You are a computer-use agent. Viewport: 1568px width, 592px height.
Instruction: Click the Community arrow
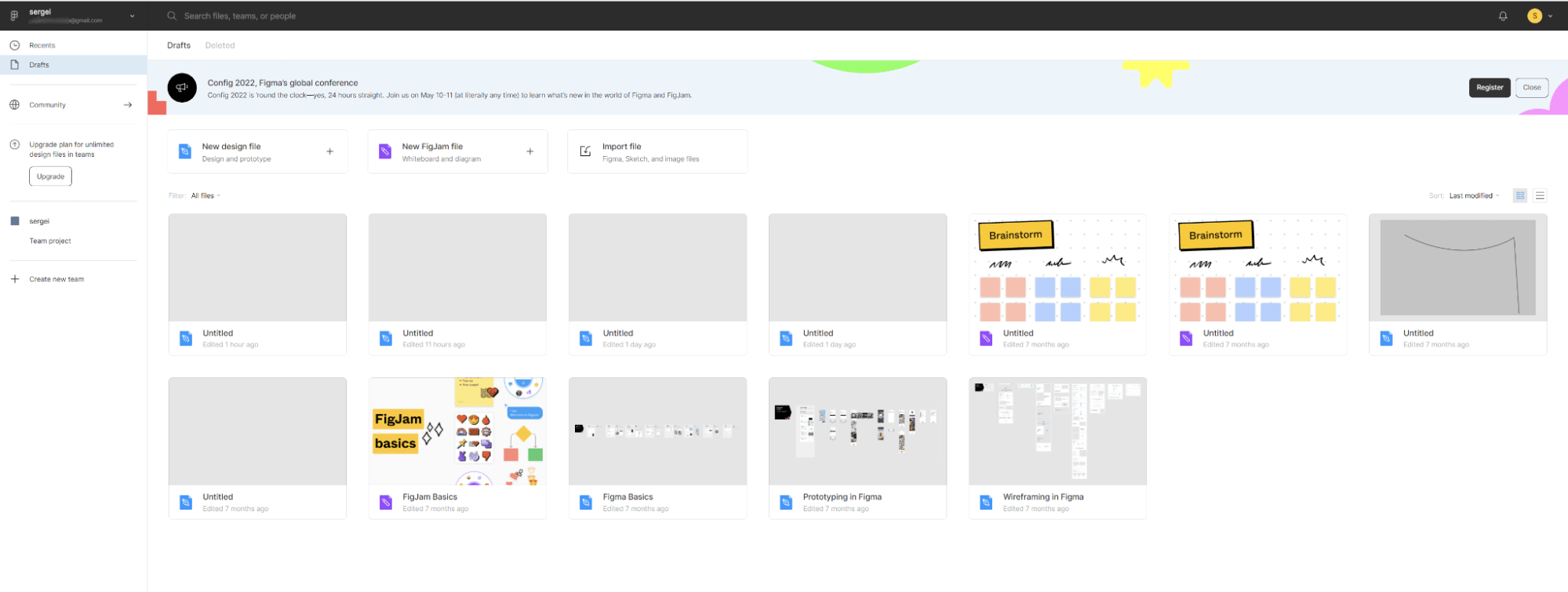[x=128, y=105]
